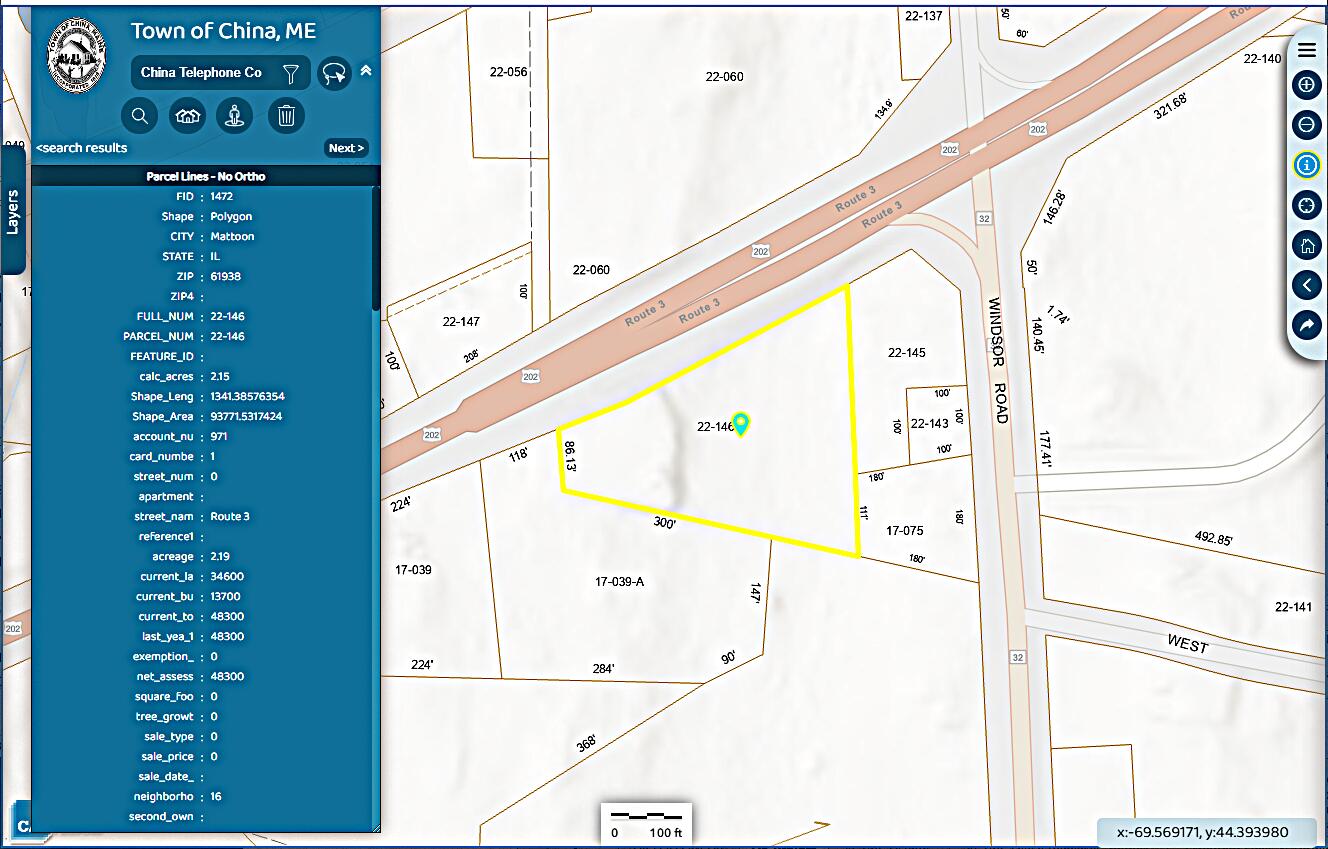This screenshot has height=849, width=1328.
Task: Toggle the highlighted identify info tool
Action: 1306,165
